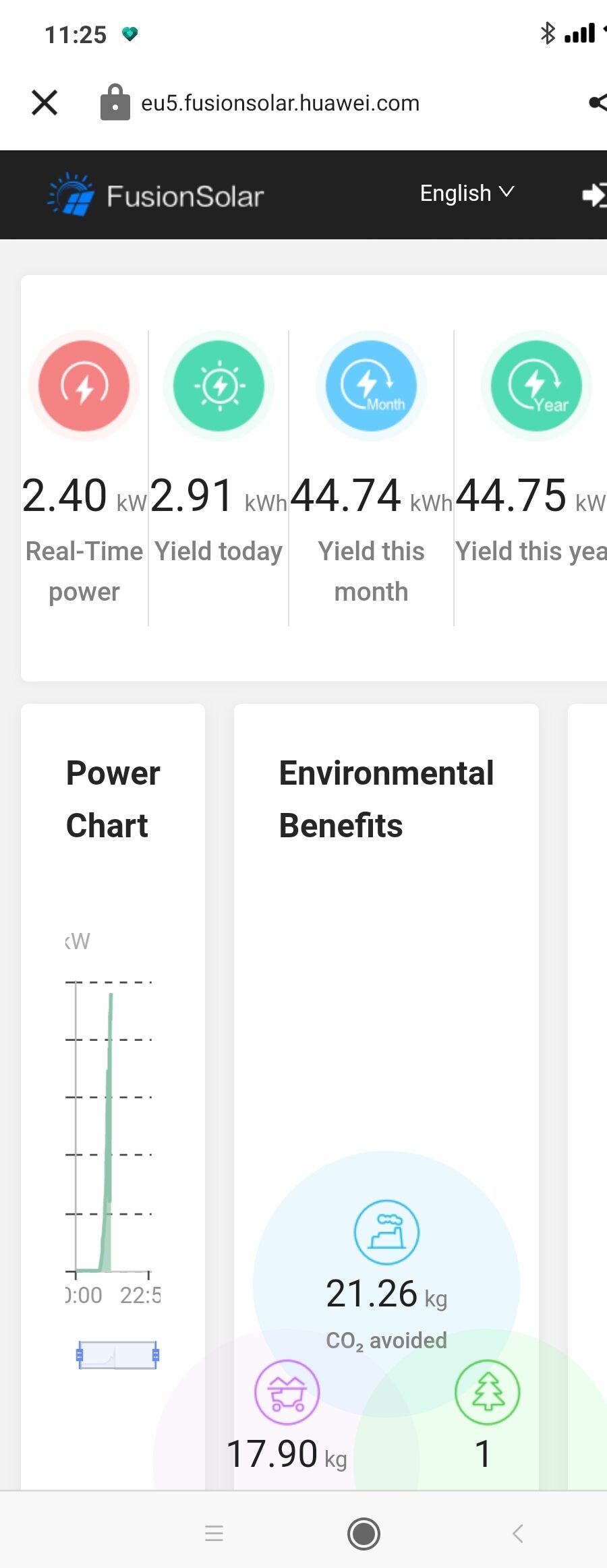Open the recent apps menu button
This screenshot has width=607, height=1568.
tap(214, 1534)
